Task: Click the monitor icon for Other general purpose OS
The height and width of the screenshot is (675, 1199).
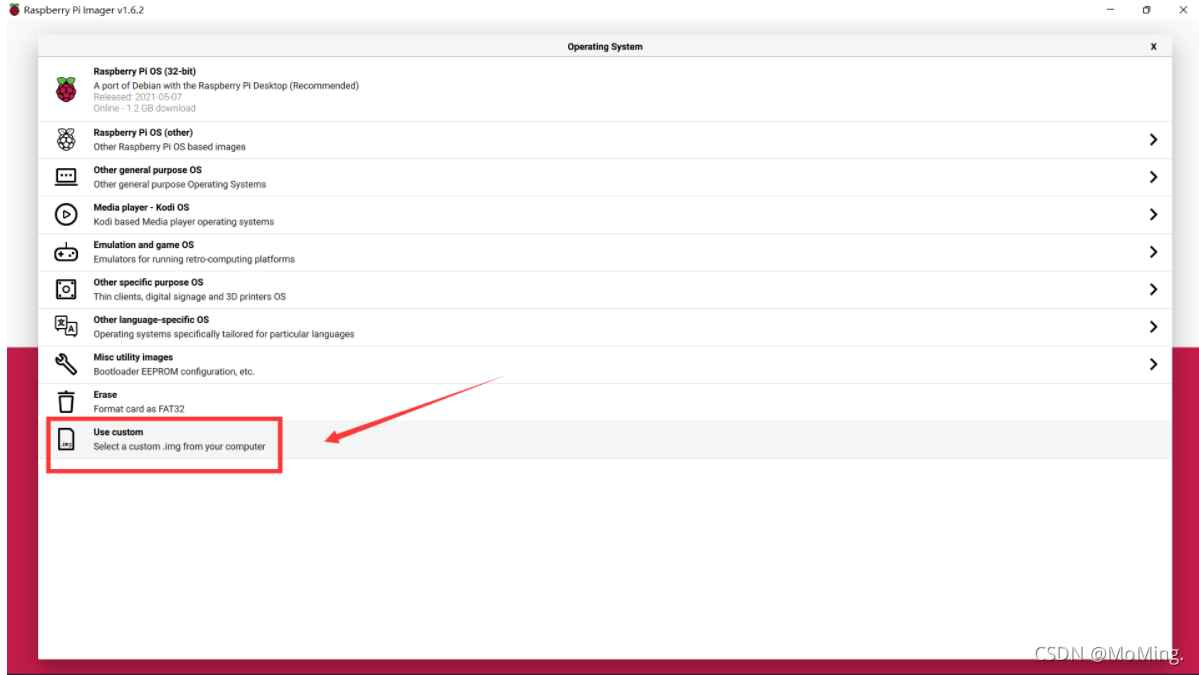Action: (67, 177)
